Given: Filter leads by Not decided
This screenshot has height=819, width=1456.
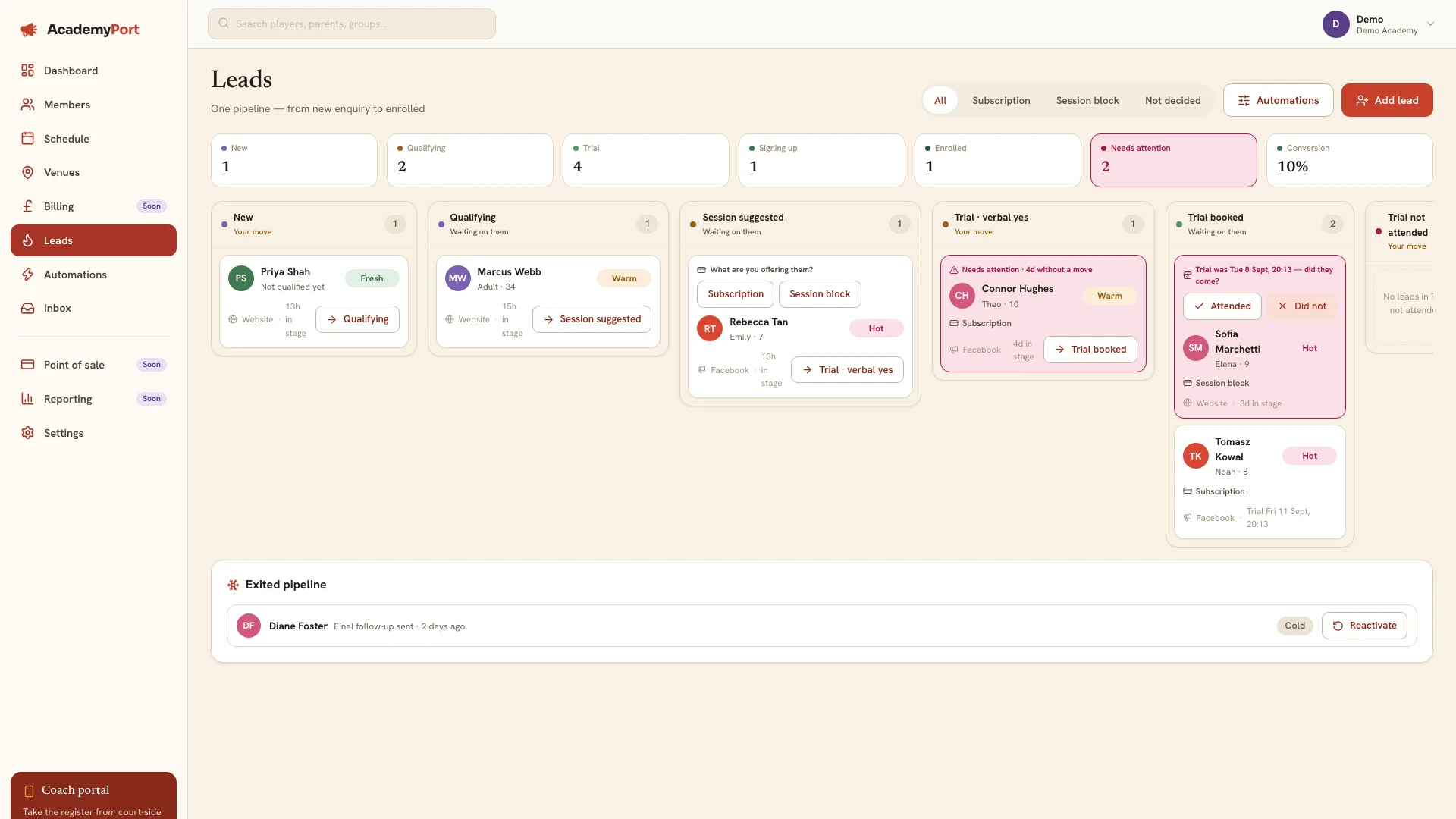Looking at the screenshot, I should 1173,100.
